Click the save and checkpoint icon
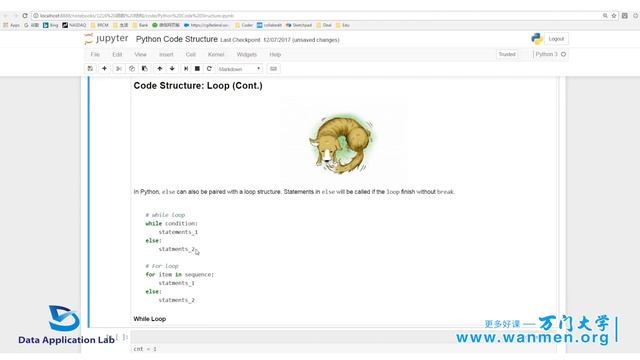 (90, 69)
